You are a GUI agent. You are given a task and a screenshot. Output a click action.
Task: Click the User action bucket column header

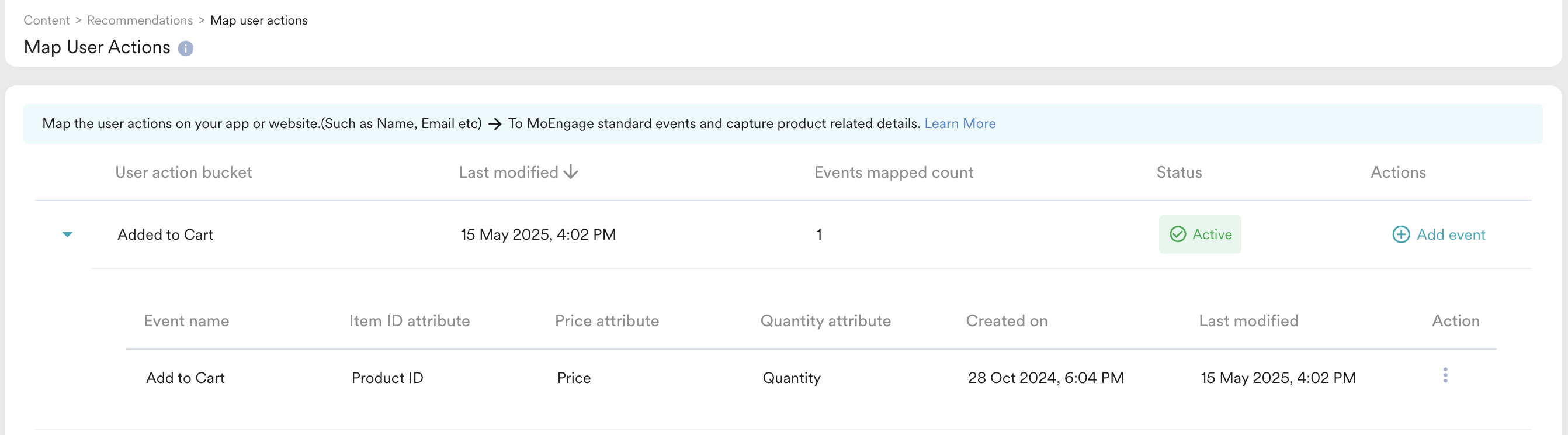pyautogui.click(x=183, y=172)
